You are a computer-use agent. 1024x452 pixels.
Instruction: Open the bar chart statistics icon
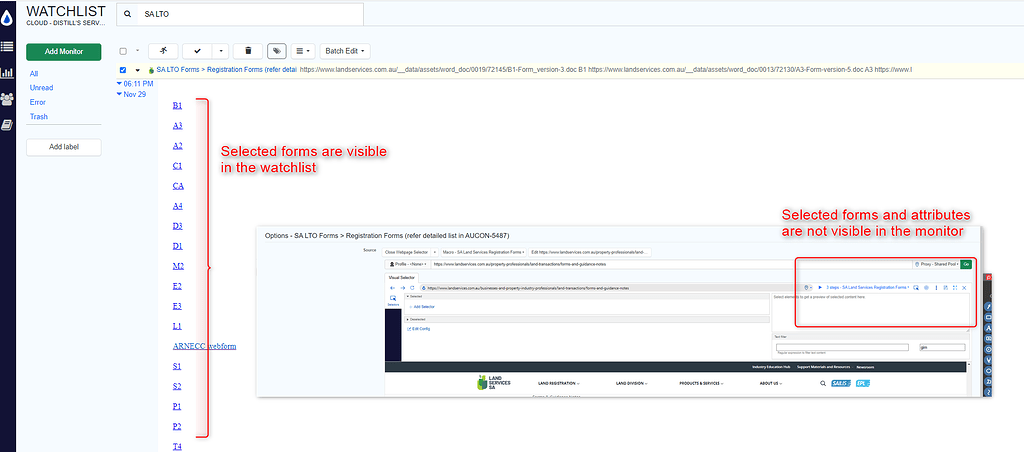(x=7, y=73)
